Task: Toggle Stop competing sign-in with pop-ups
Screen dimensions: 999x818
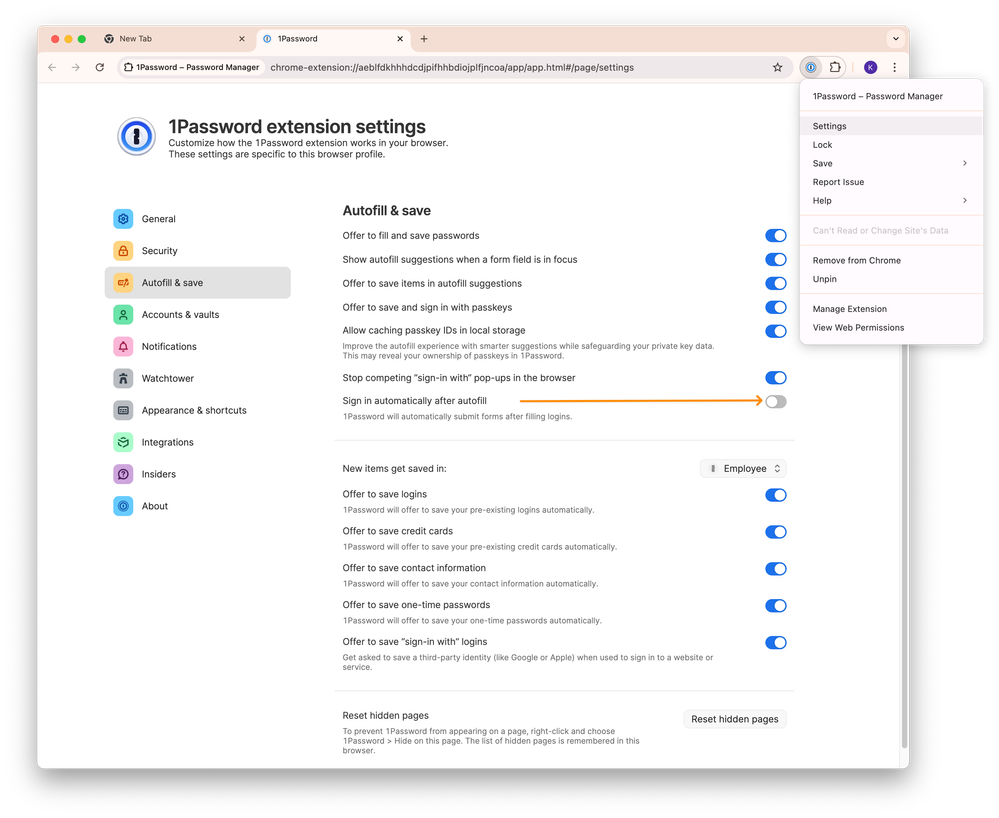Action: (x=775, y=378)
